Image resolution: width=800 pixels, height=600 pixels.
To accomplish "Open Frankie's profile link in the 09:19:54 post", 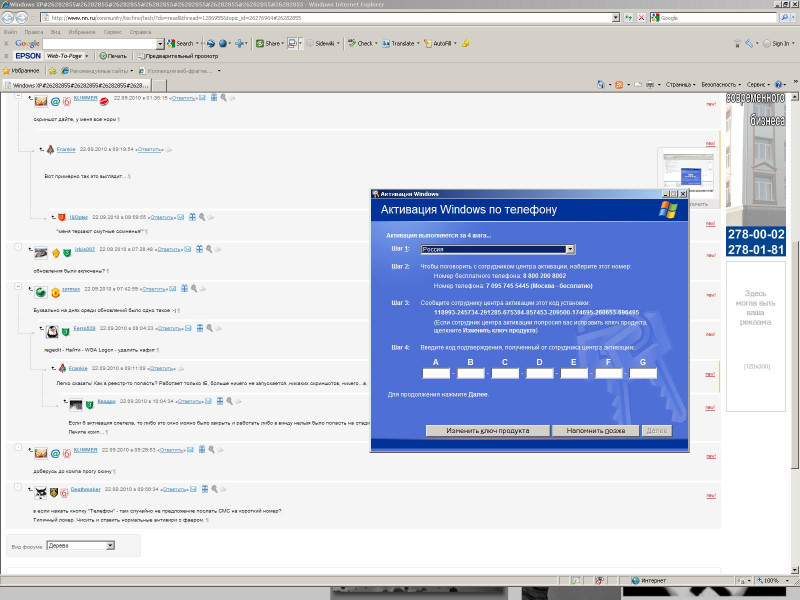I will [66, 149].
